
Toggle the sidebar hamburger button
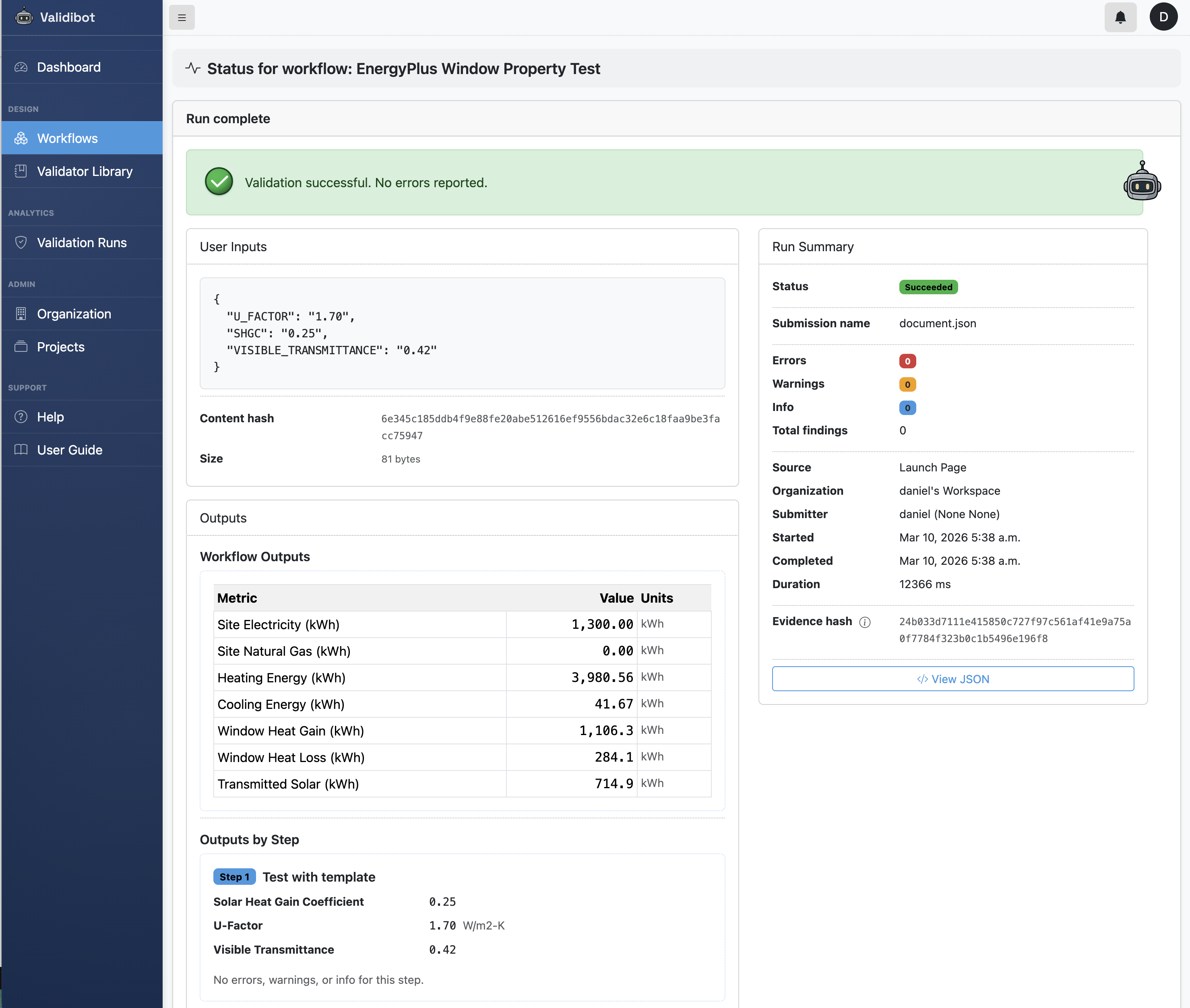pos(182,17)
